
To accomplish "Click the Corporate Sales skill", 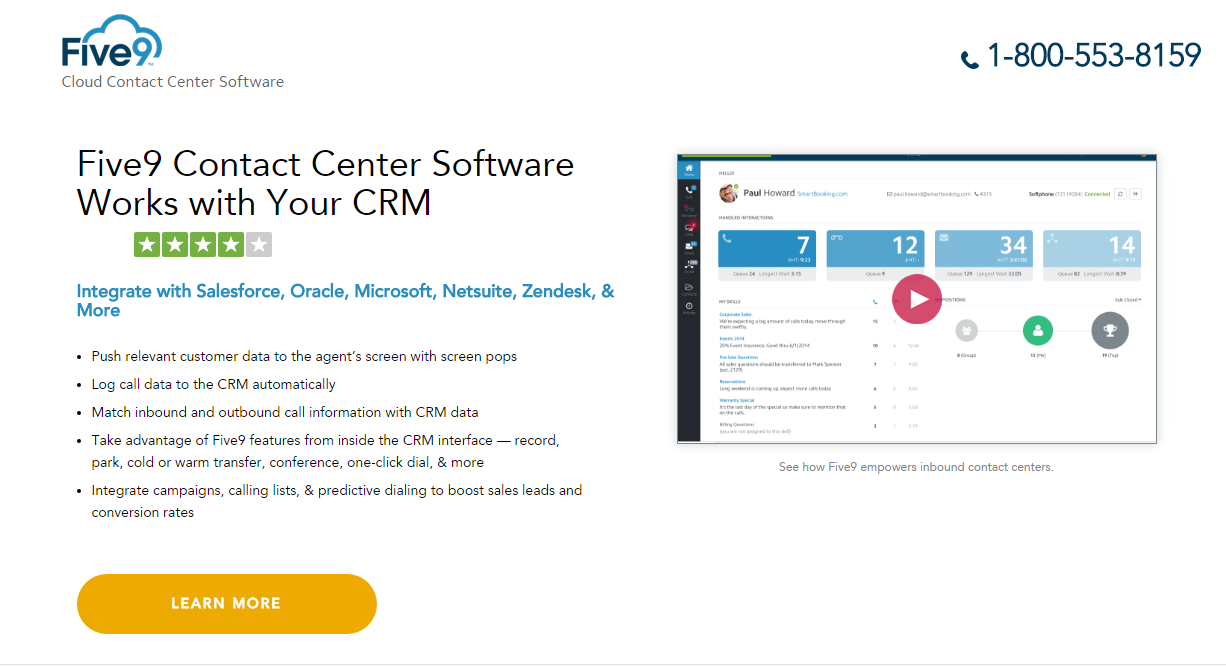I will [x=735, y=314].
